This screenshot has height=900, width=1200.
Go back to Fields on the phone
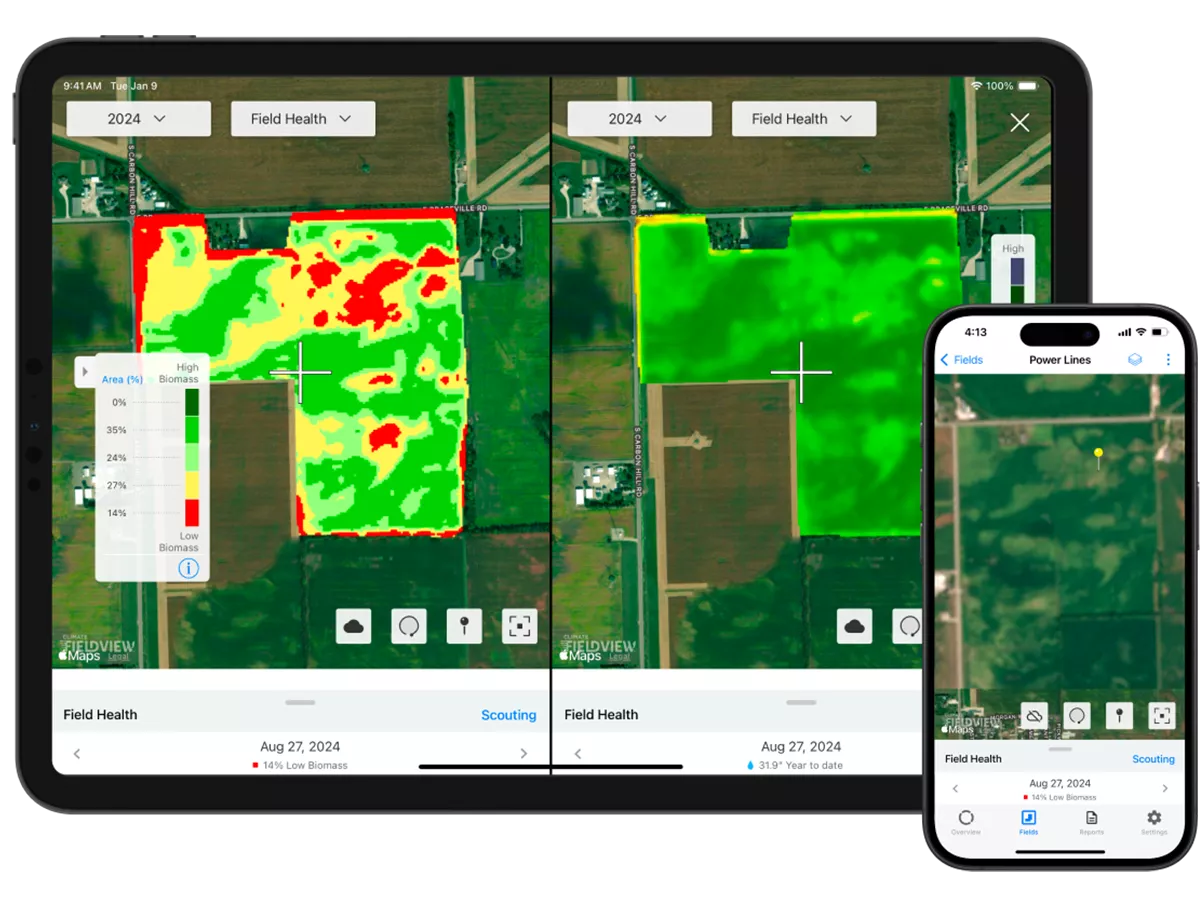962,360
